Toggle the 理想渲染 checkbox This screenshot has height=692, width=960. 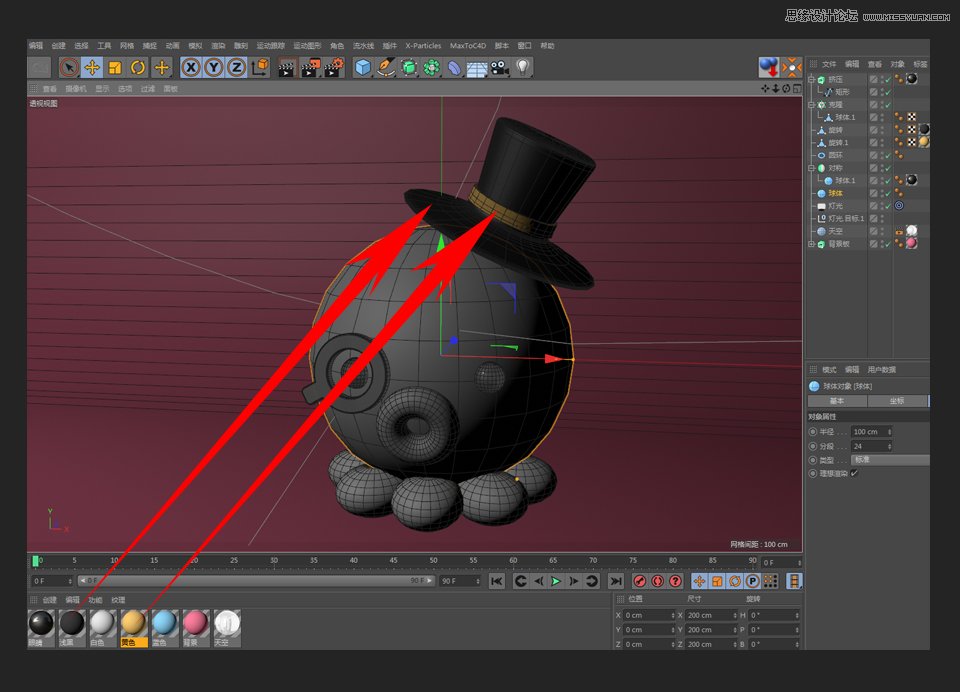coord(854,474)
